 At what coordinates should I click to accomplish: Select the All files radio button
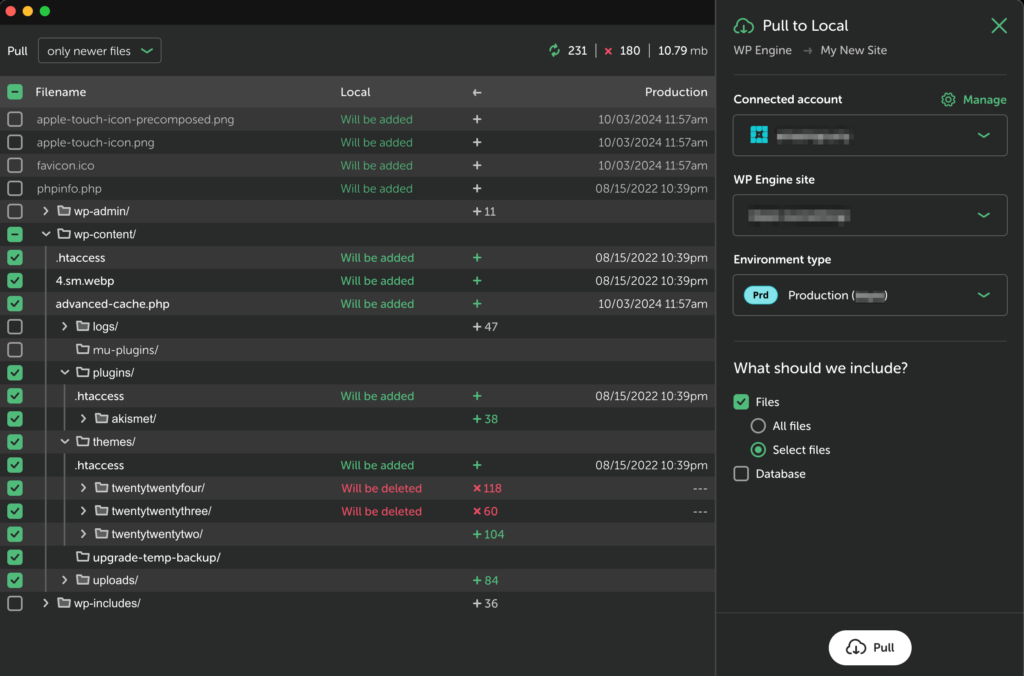point(758,426)
